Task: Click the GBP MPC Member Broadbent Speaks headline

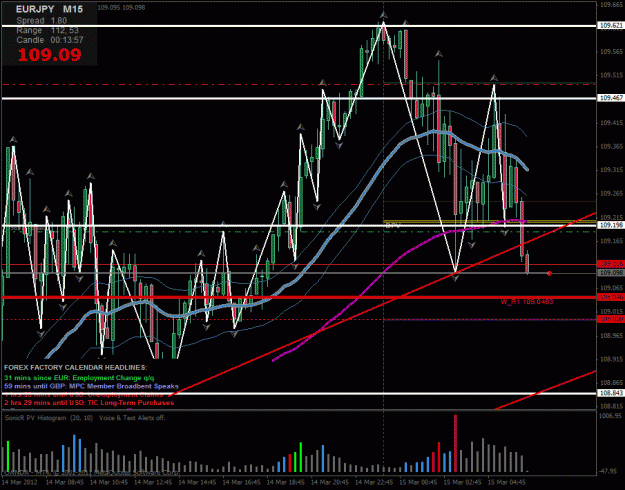Action: [91, 386]
